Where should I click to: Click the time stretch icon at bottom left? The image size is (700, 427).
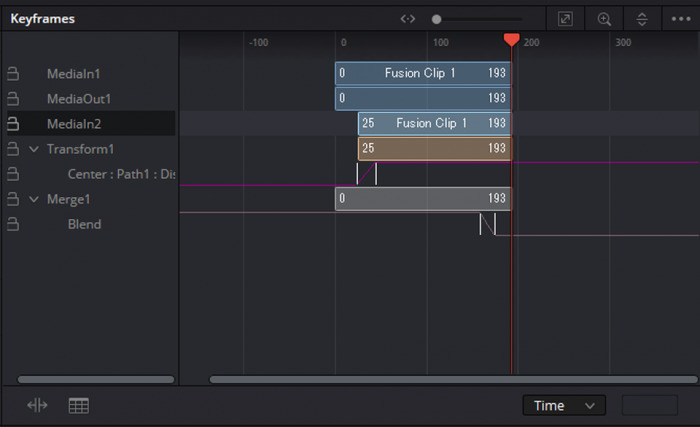point(37,405)
